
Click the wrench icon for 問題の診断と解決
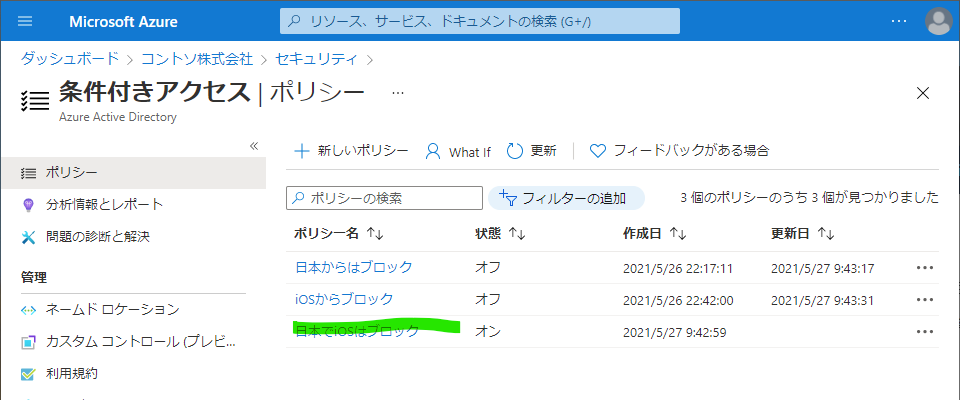[x=28, y=237]
